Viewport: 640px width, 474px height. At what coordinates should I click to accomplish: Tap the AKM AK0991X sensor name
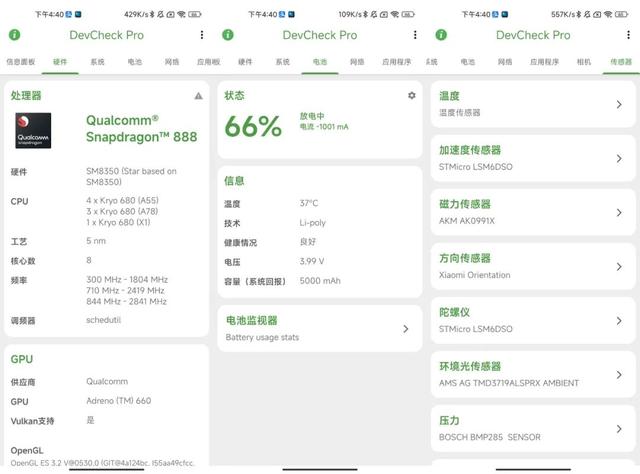pos(467,221)
